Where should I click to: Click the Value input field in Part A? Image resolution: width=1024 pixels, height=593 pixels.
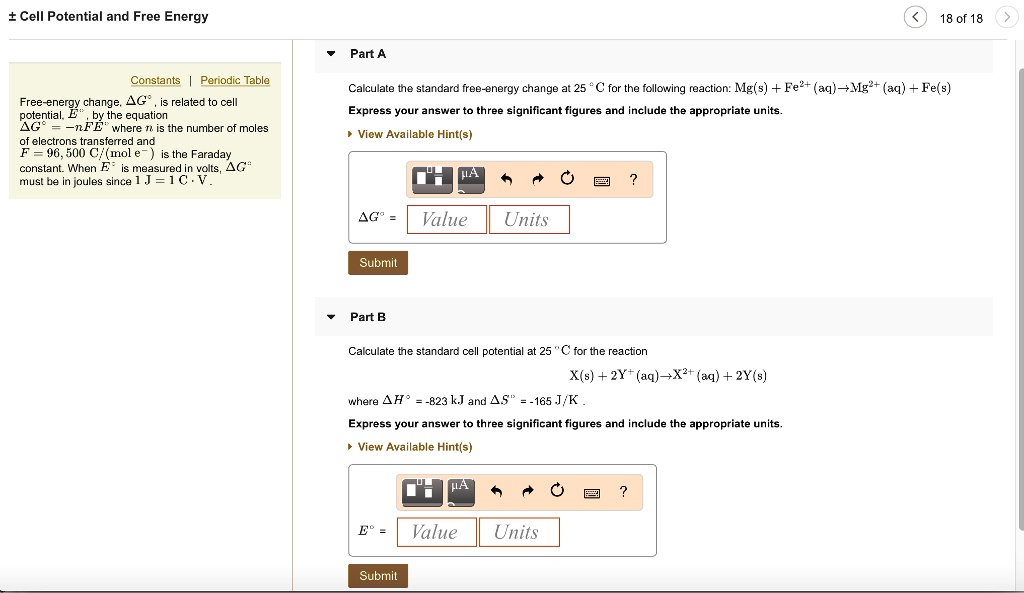[x=446, y=219]
